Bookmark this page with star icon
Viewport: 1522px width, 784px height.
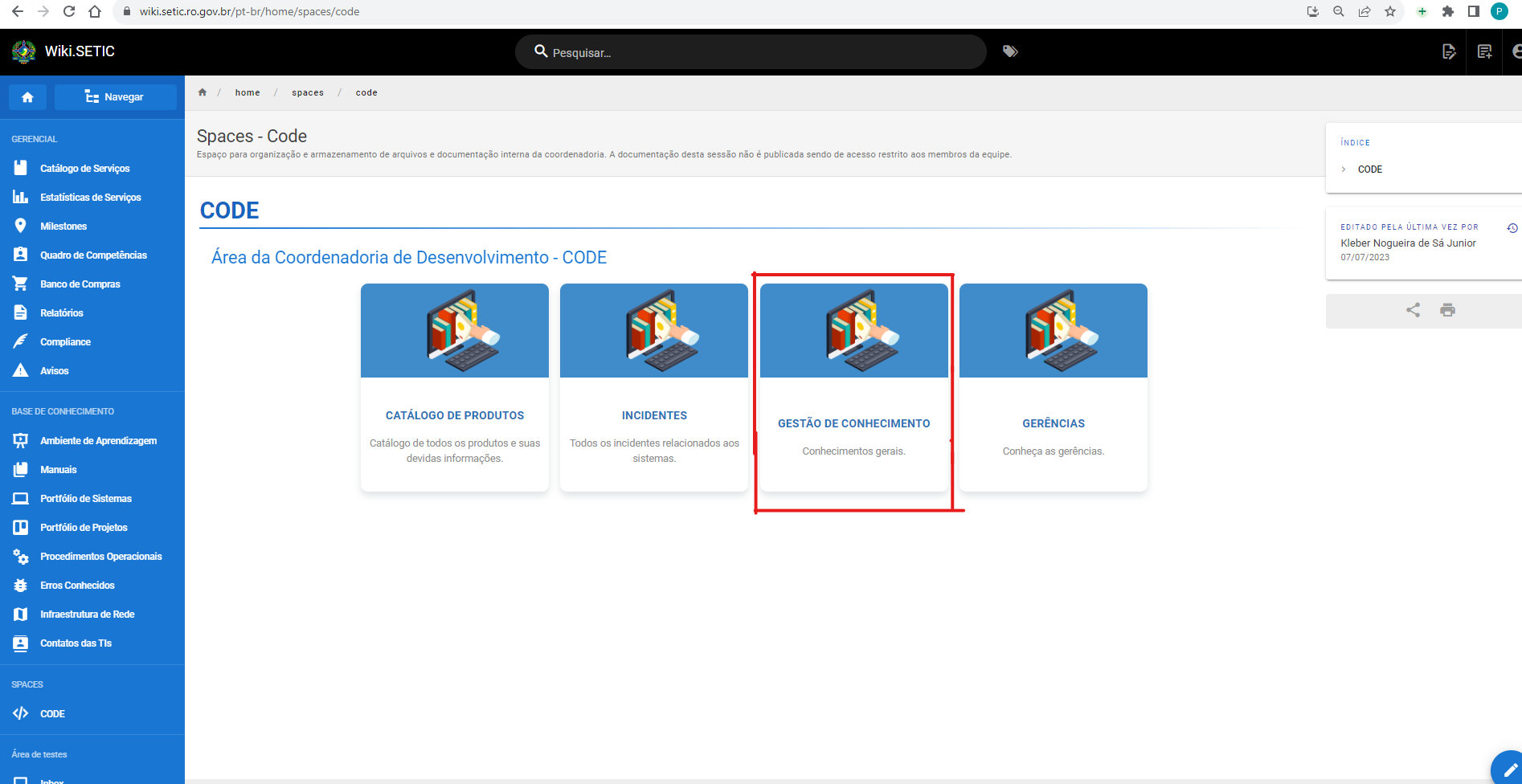(x=1389, y=11)
